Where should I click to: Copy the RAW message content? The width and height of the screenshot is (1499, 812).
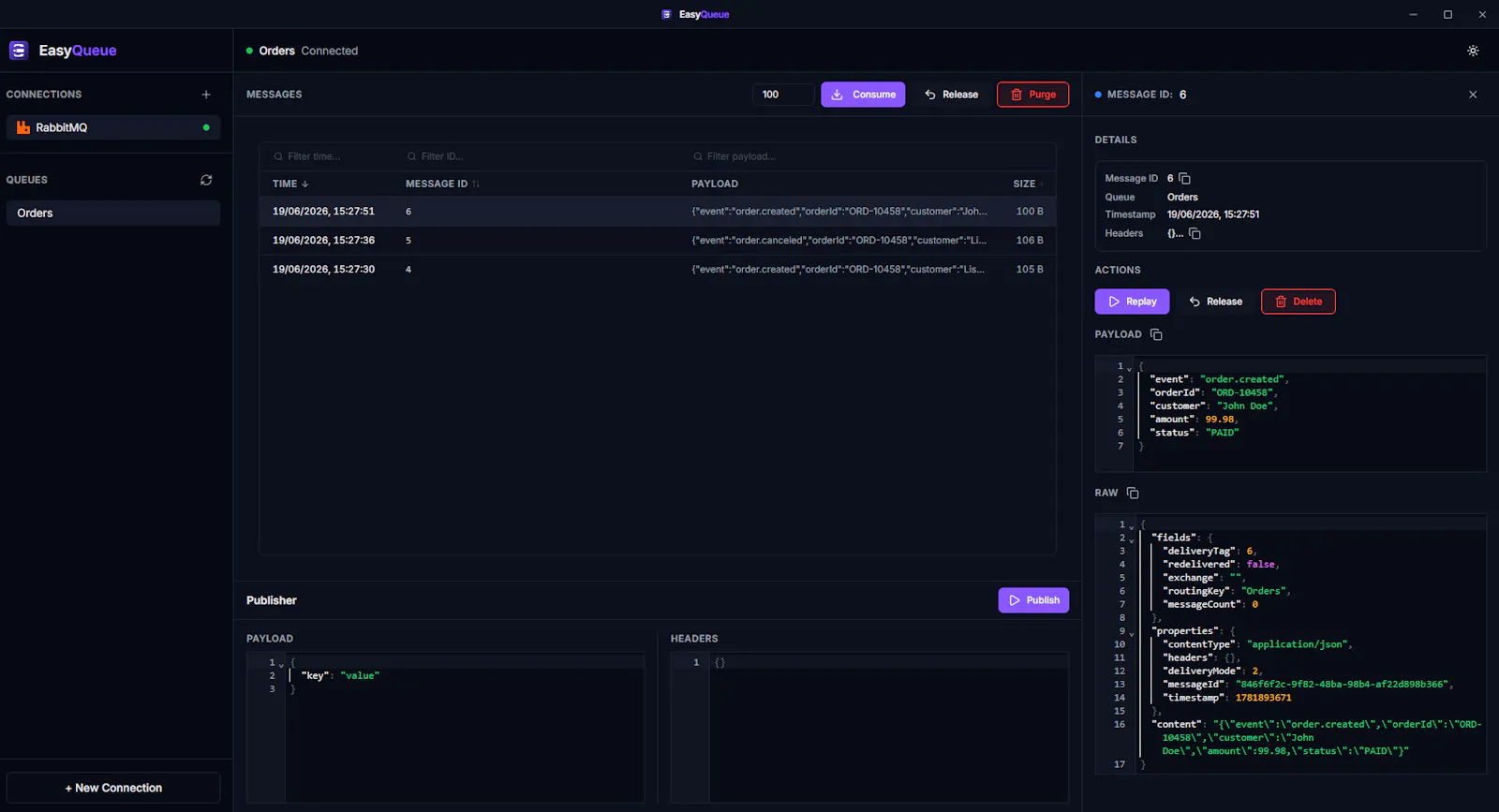(x=1133, y=493)
